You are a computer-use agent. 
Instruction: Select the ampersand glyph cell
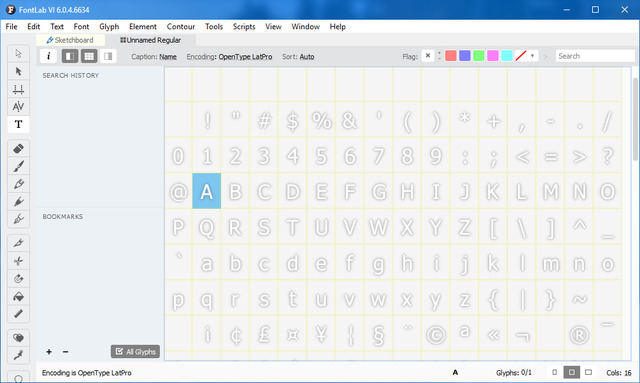click(x=350, y=120)
